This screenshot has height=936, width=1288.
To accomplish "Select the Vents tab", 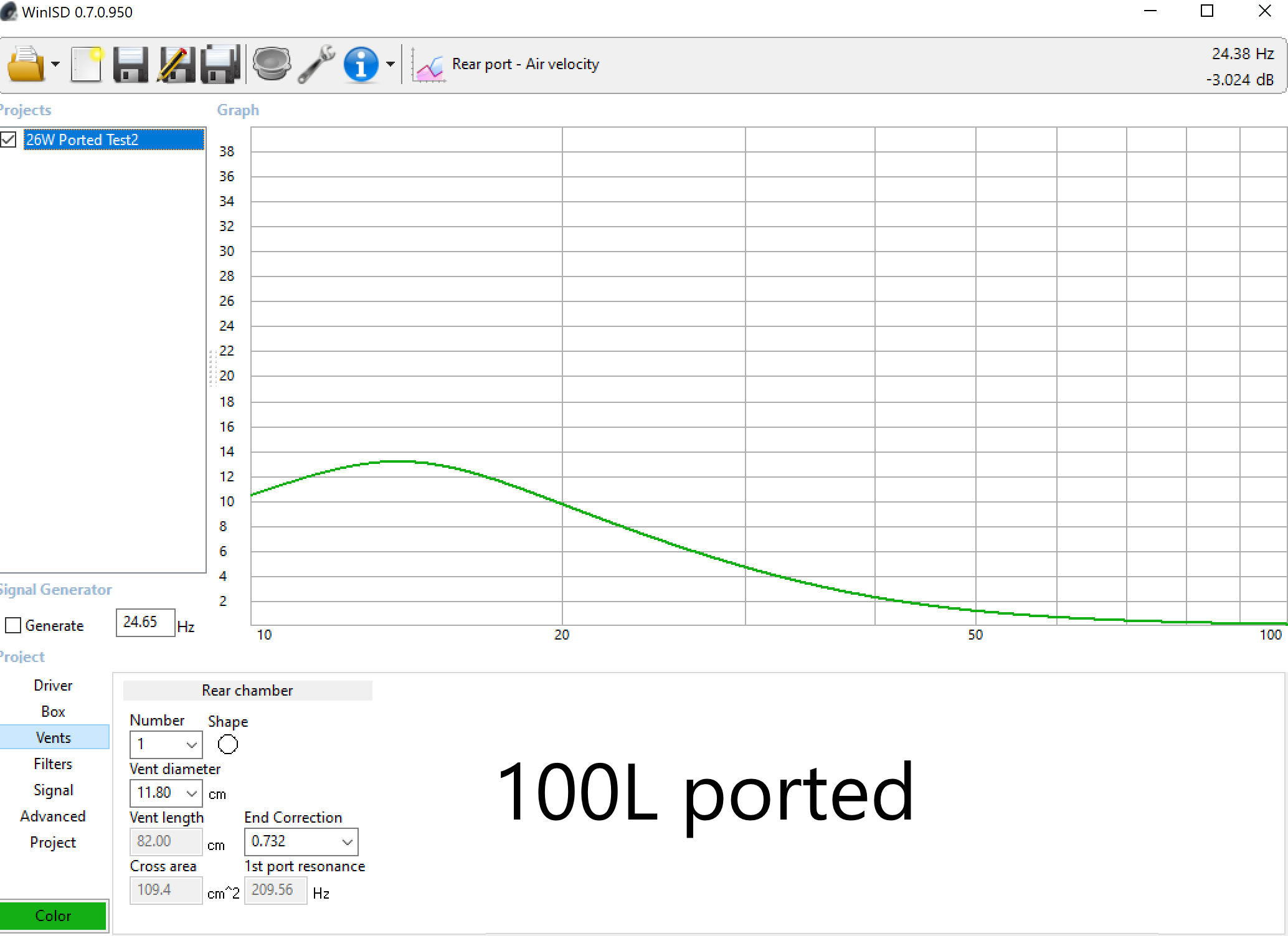I will pos(54,737).
